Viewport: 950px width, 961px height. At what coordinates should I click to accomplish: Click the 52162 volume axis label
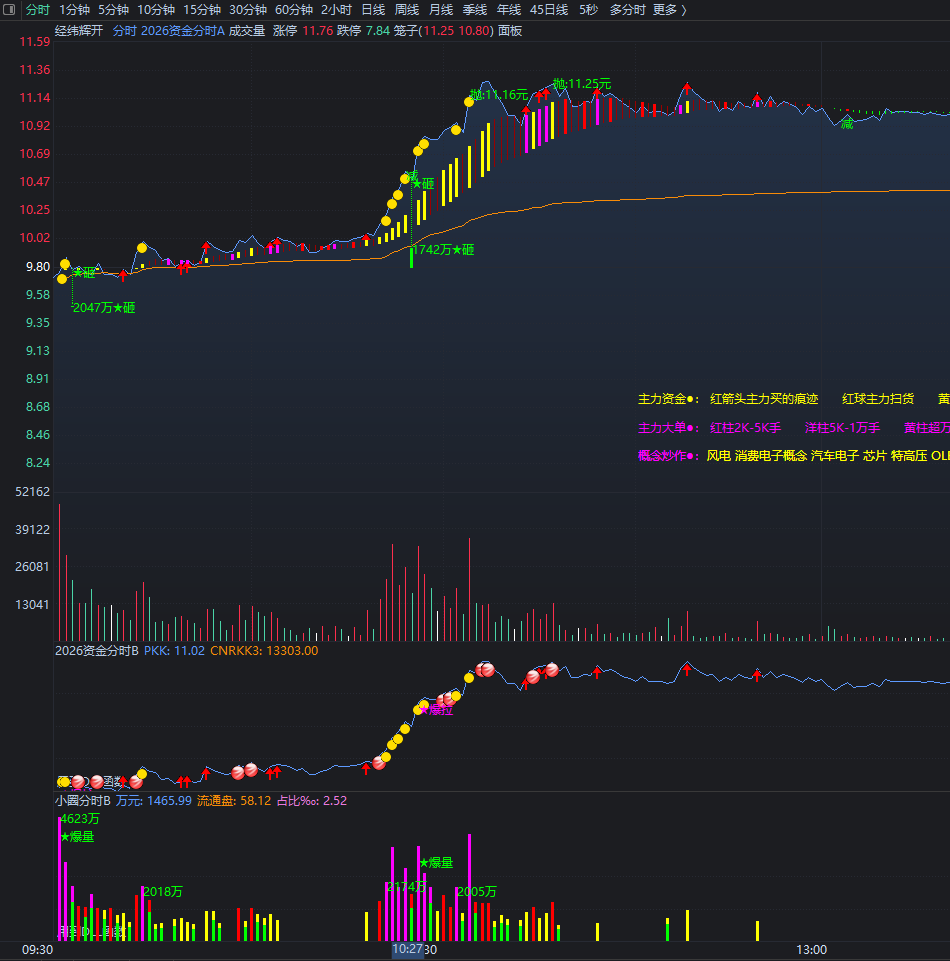(33, 492)
